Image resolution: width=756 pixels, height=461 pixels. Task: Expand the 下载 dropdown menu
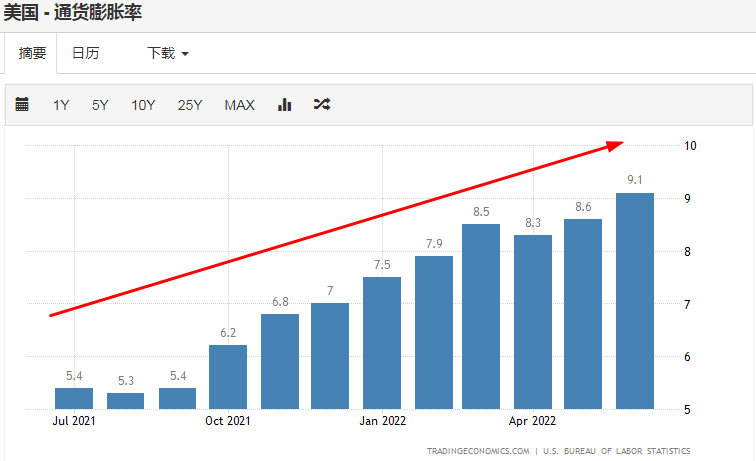click(x=168, y=53)
